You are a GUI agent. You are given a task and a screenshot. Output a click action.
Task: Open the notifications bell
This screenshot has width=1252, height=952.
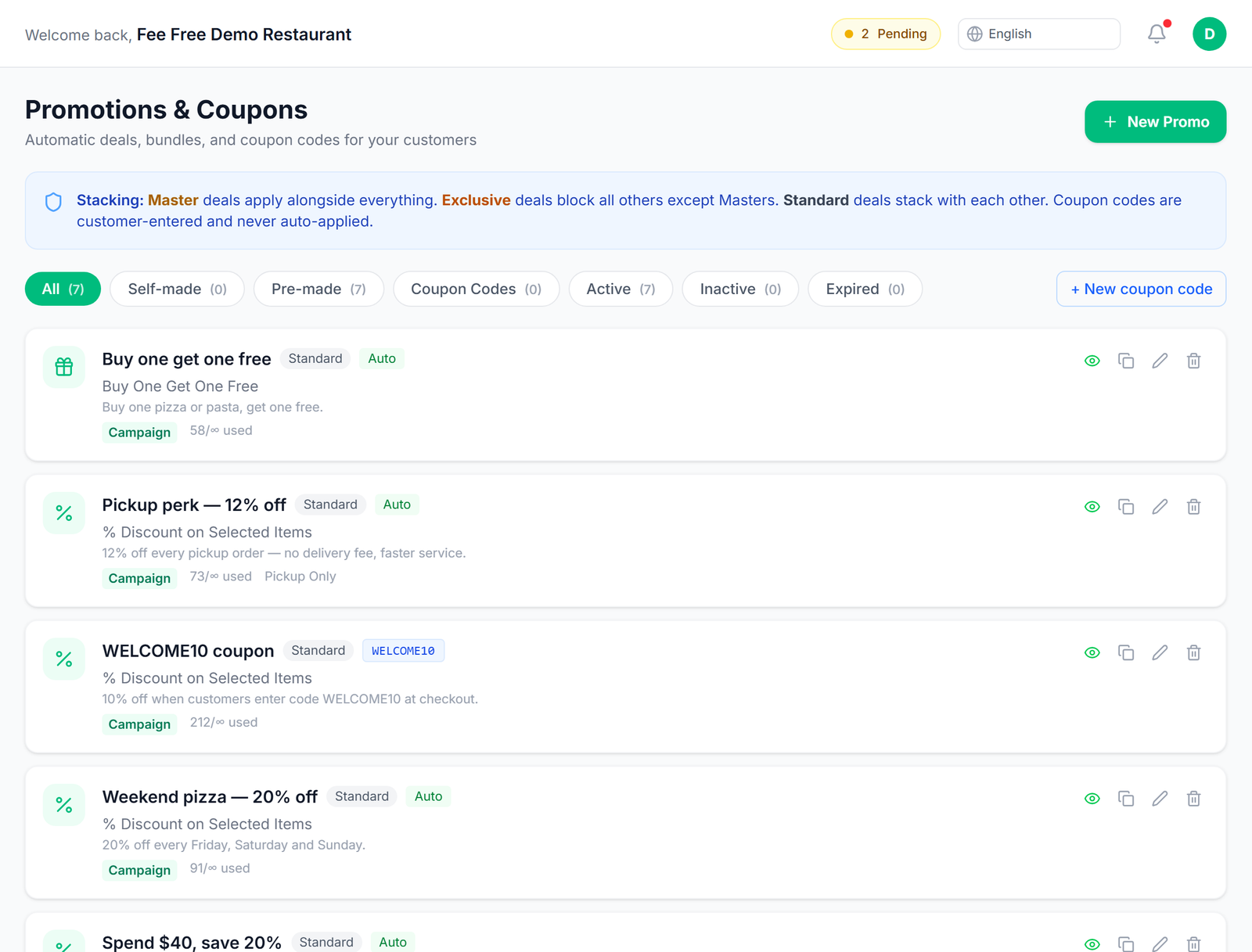(1157, 34)
